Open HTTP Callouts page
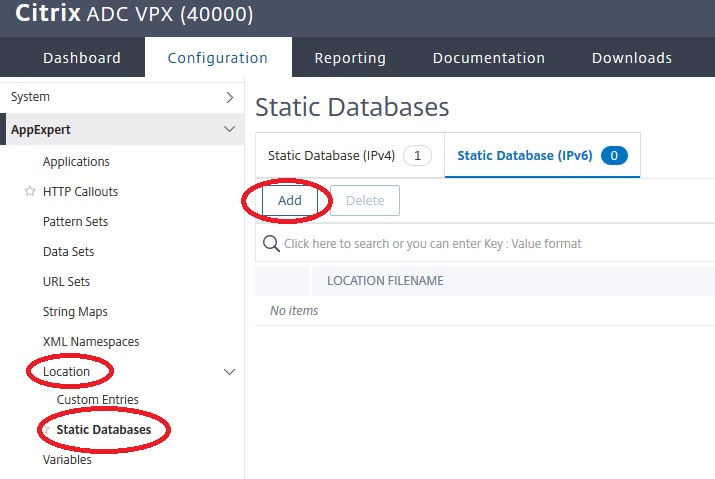 pos(80,192)
